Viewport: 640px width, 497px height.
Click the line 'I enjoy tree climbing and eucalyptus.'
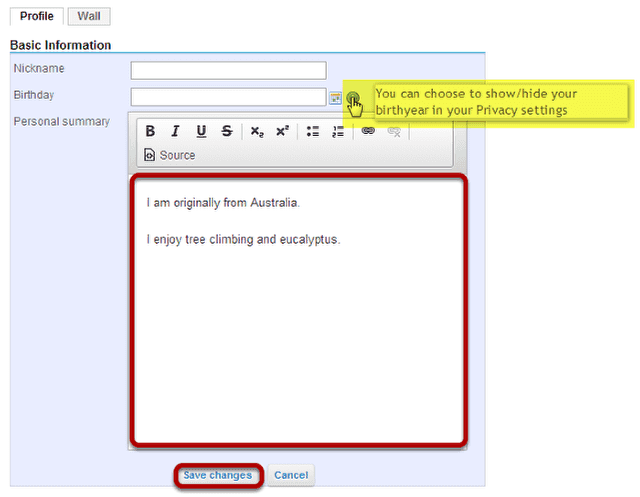tap(243, 240)
